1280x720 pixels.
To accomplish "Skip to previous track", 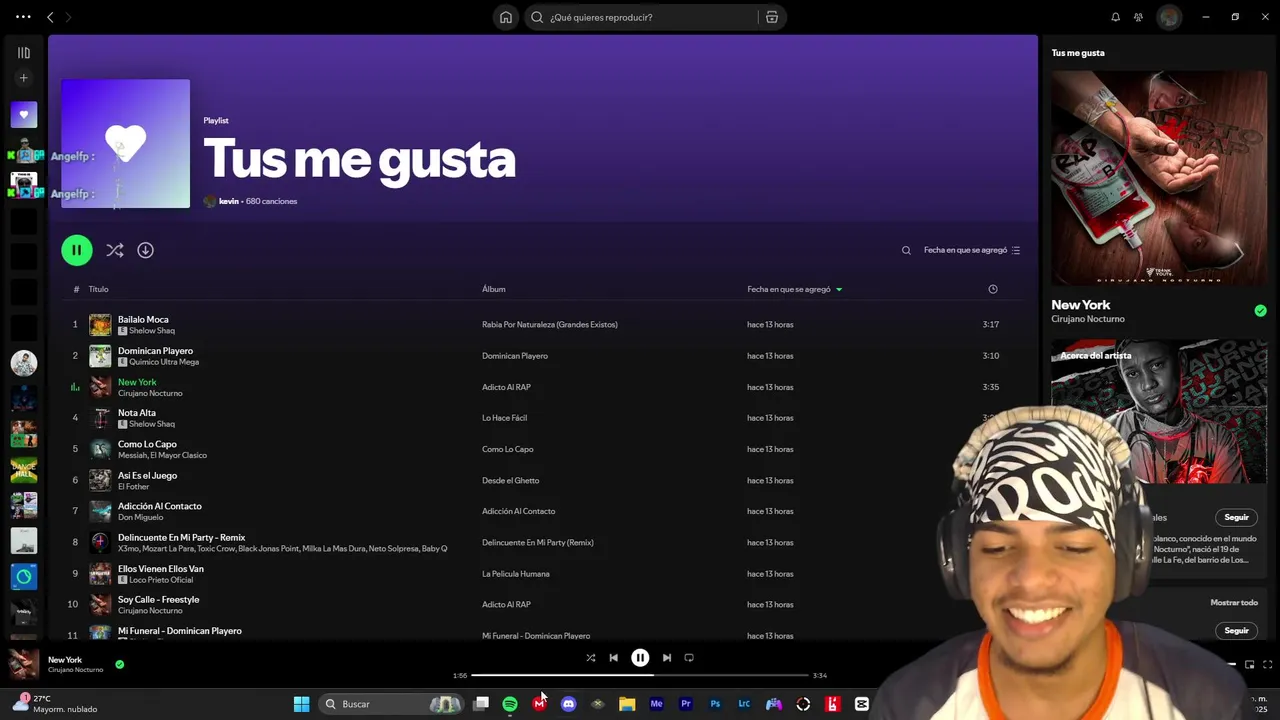I will [x=614, y=658].
